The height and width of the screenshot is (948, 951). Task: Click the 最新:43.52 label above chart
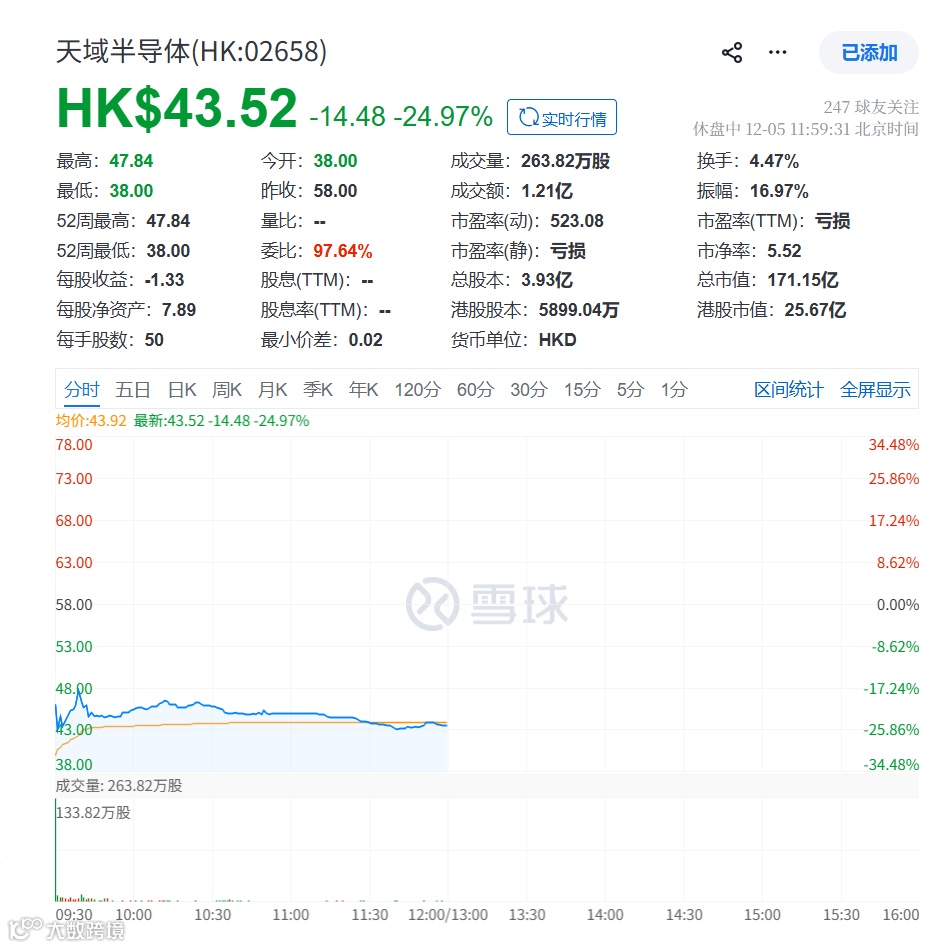[221, 420]
